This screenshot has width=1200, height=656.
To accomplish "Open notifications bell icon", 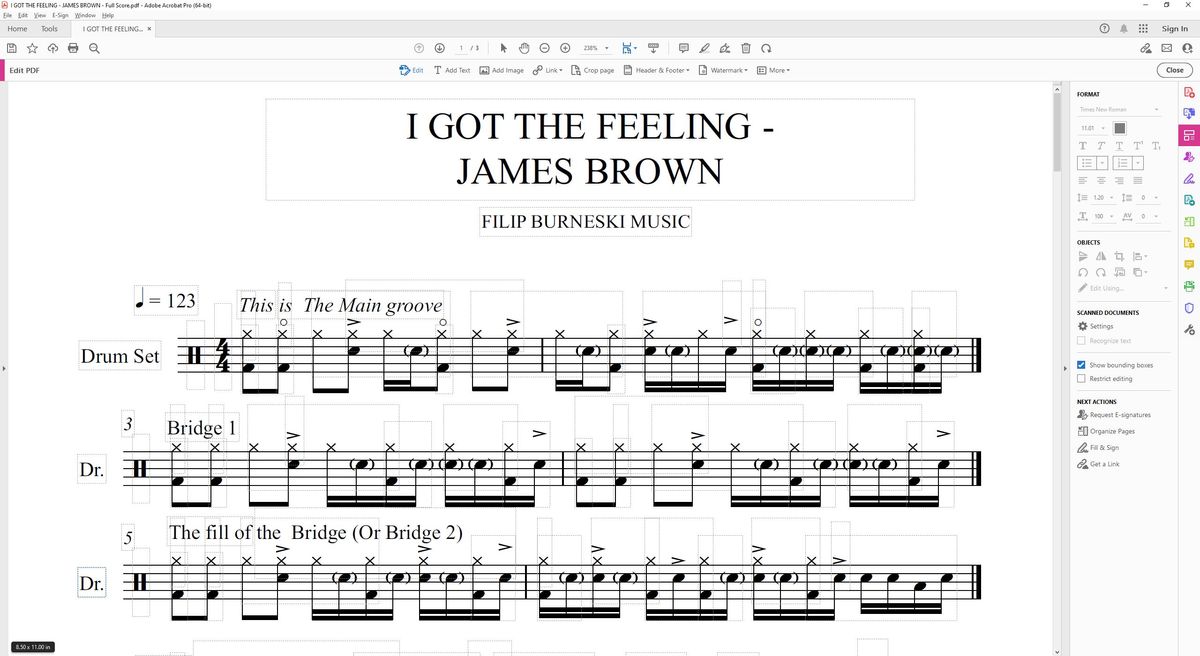I will [x=1124, y=29].
